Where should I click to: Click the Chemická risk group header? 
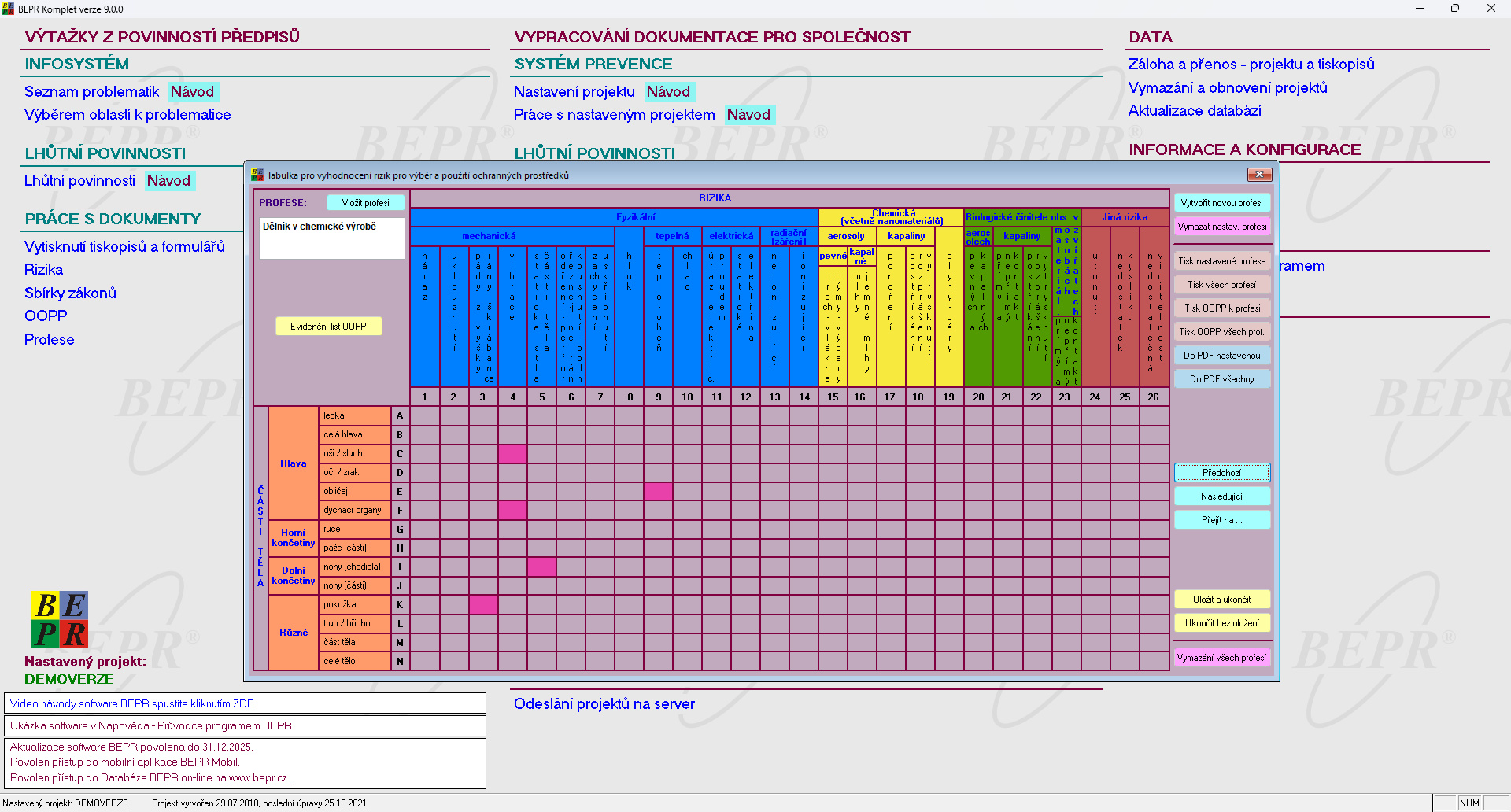[892, 217]
